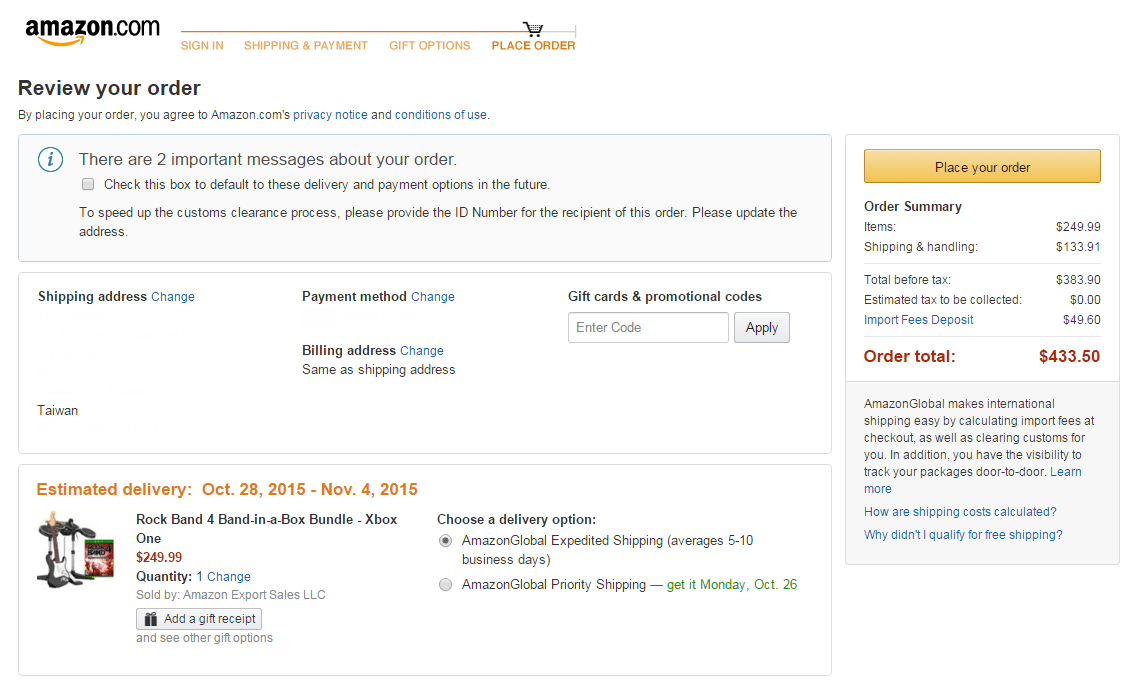Change the shipping address
1139x683 pixels.
pos(173,297)
